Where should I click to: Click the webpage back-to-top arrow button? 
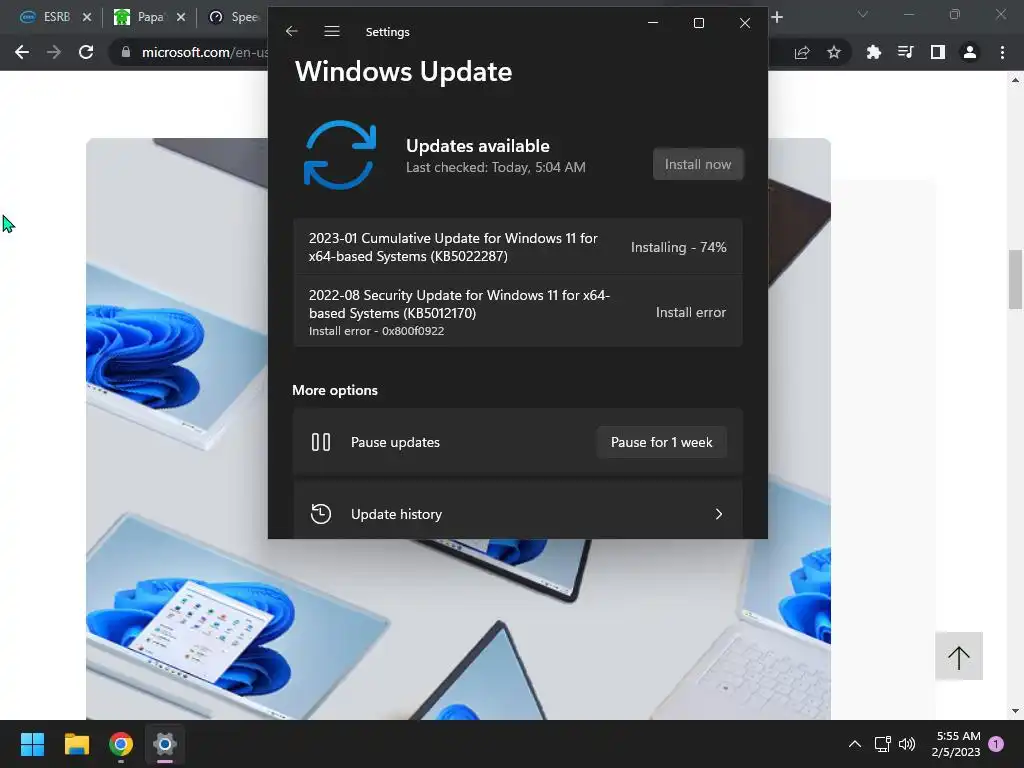tap(959, 656)
